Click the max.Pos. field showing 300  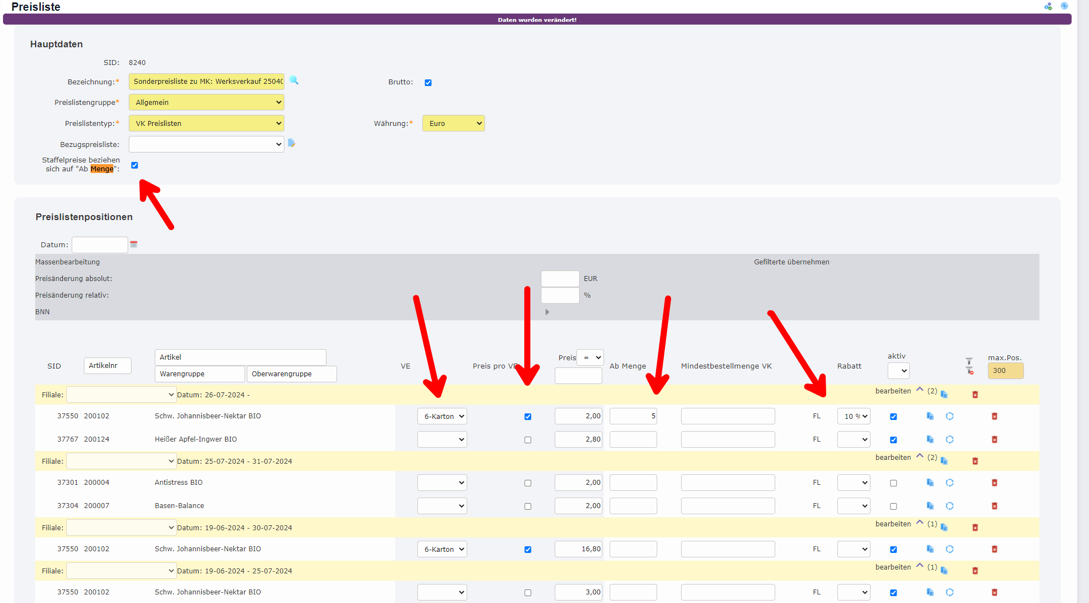click(x=1005, y=370)
